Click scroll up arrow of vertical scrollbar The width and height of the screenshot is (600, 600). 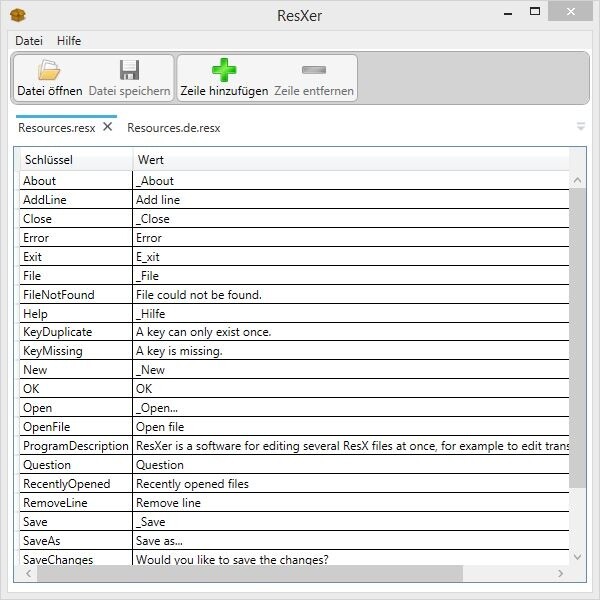click(577, 180)
